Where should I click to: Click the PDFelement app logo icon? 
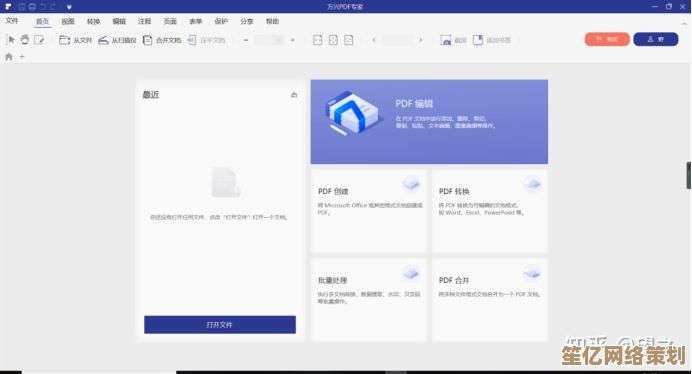coord(8,7)
